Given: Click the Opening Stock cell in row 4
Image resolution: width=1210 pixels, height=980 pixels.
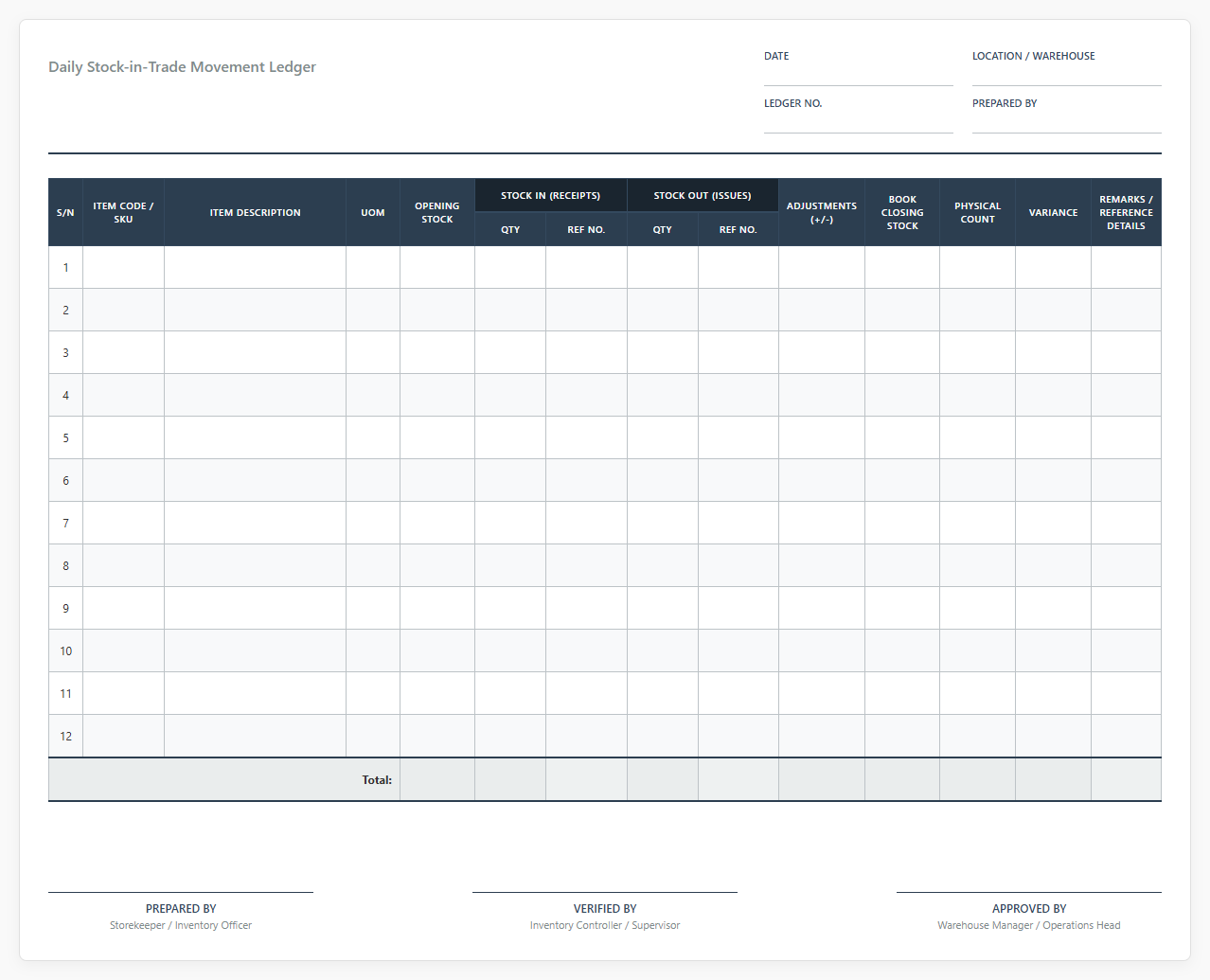Looking at the screenshot, I should pos(437,395).
